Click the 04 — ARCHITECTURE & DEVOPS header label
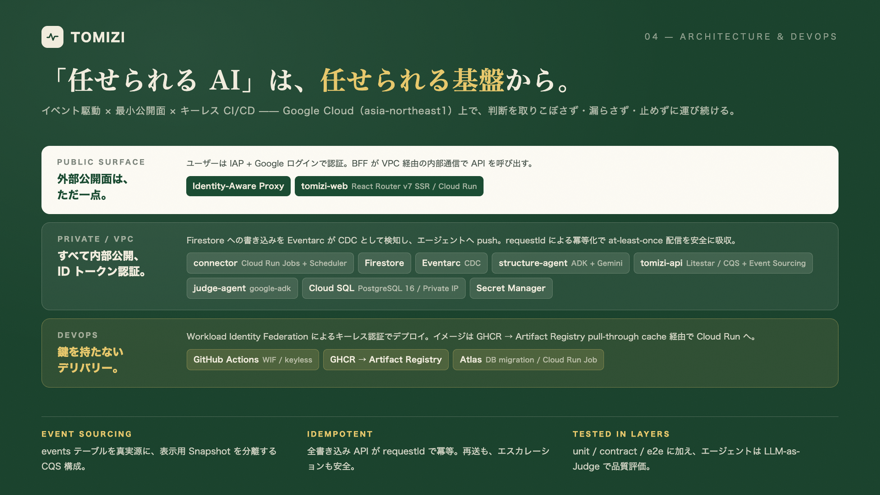Screen dimensions: 880x495 pyautogui.click(x=741, y=36)
